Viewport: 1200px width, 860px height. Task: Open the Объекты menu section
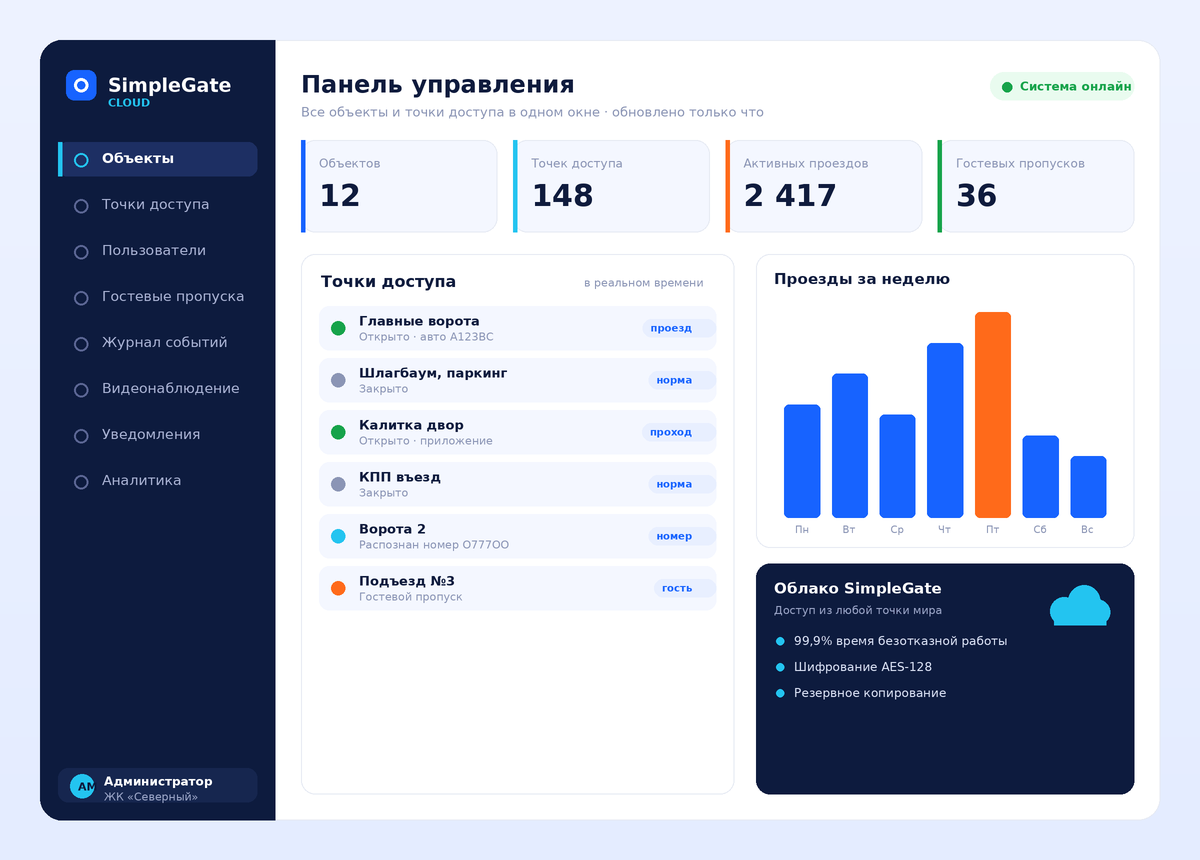tap(158, 159)
